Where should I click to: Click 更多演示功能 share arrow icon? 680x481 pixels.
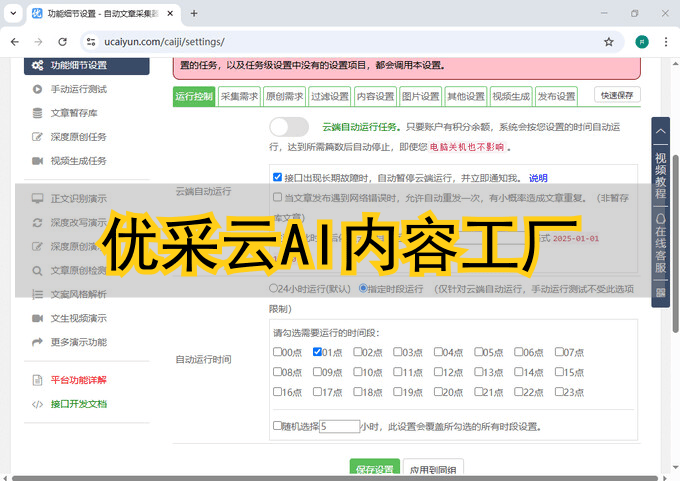pos(37,342)
